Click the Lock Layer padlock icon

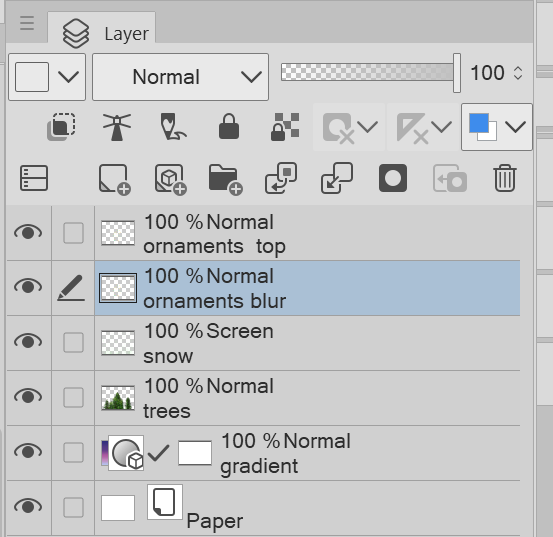pyautogui.click(x=229, y=126)
